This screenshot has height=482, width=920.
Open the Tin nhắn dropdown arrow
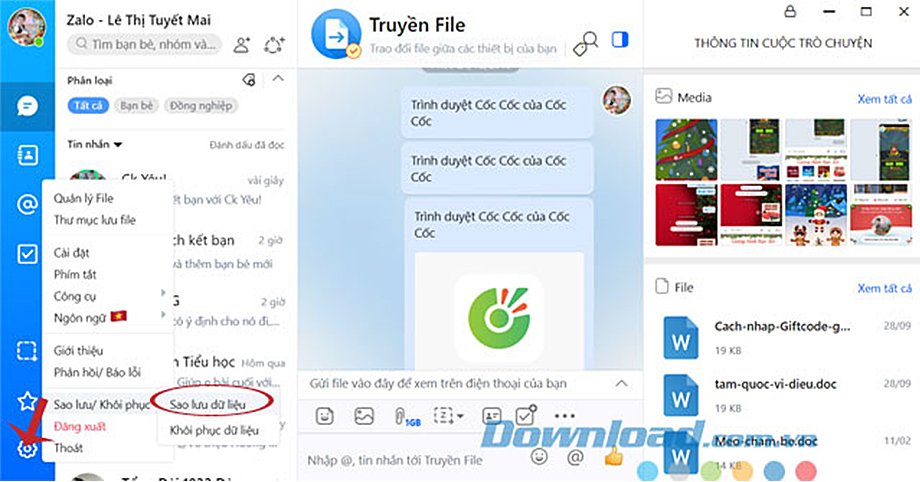pyautogui.click(x=118, y=144)
